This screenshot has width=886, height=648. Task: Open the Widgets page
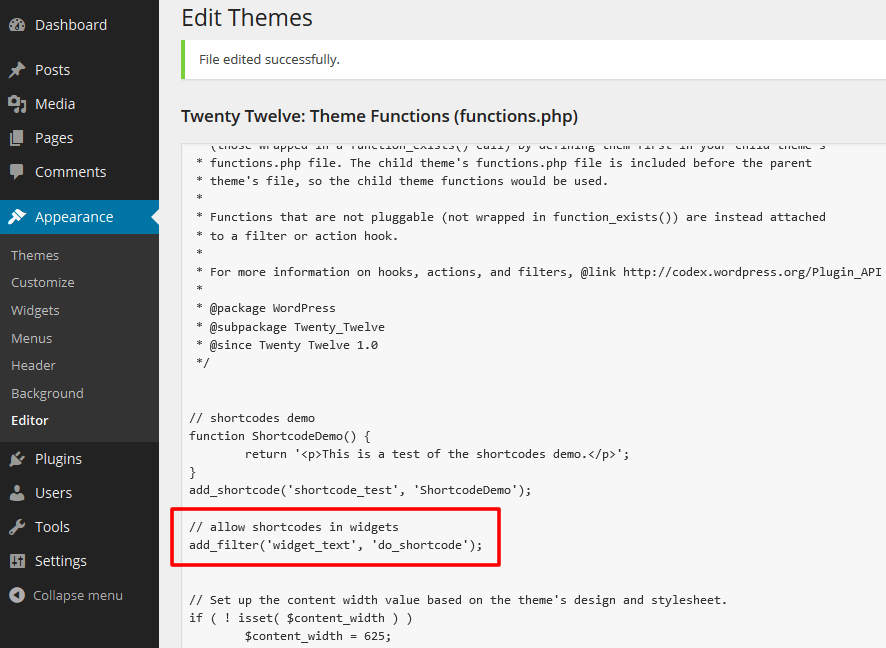click(x=35, y=310)
